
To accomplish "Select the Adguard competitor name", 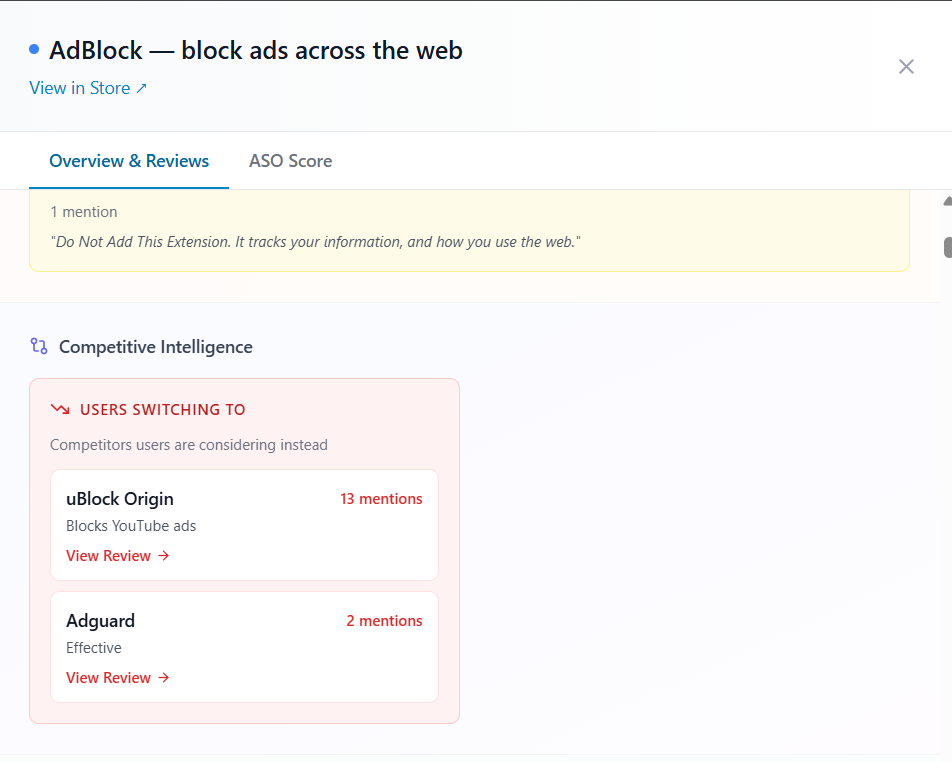I will click(x=100, y=621).
